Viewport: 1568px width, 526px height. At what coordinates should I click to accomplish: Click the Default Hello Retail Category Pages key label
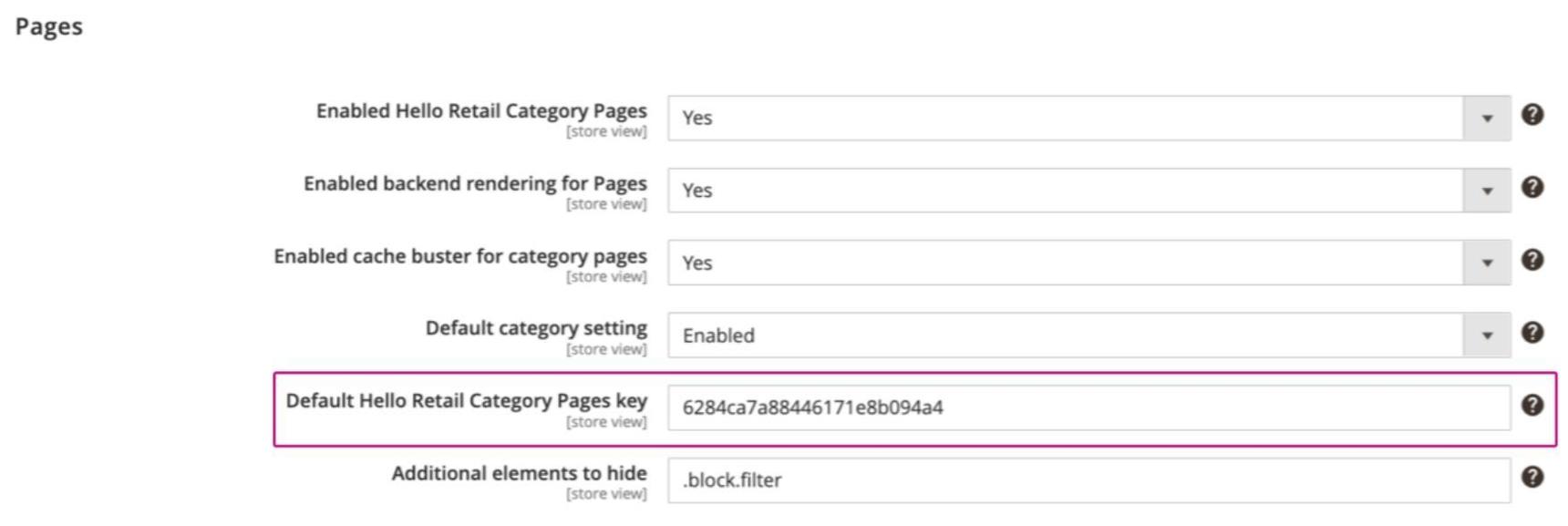[x=466, y=401]
